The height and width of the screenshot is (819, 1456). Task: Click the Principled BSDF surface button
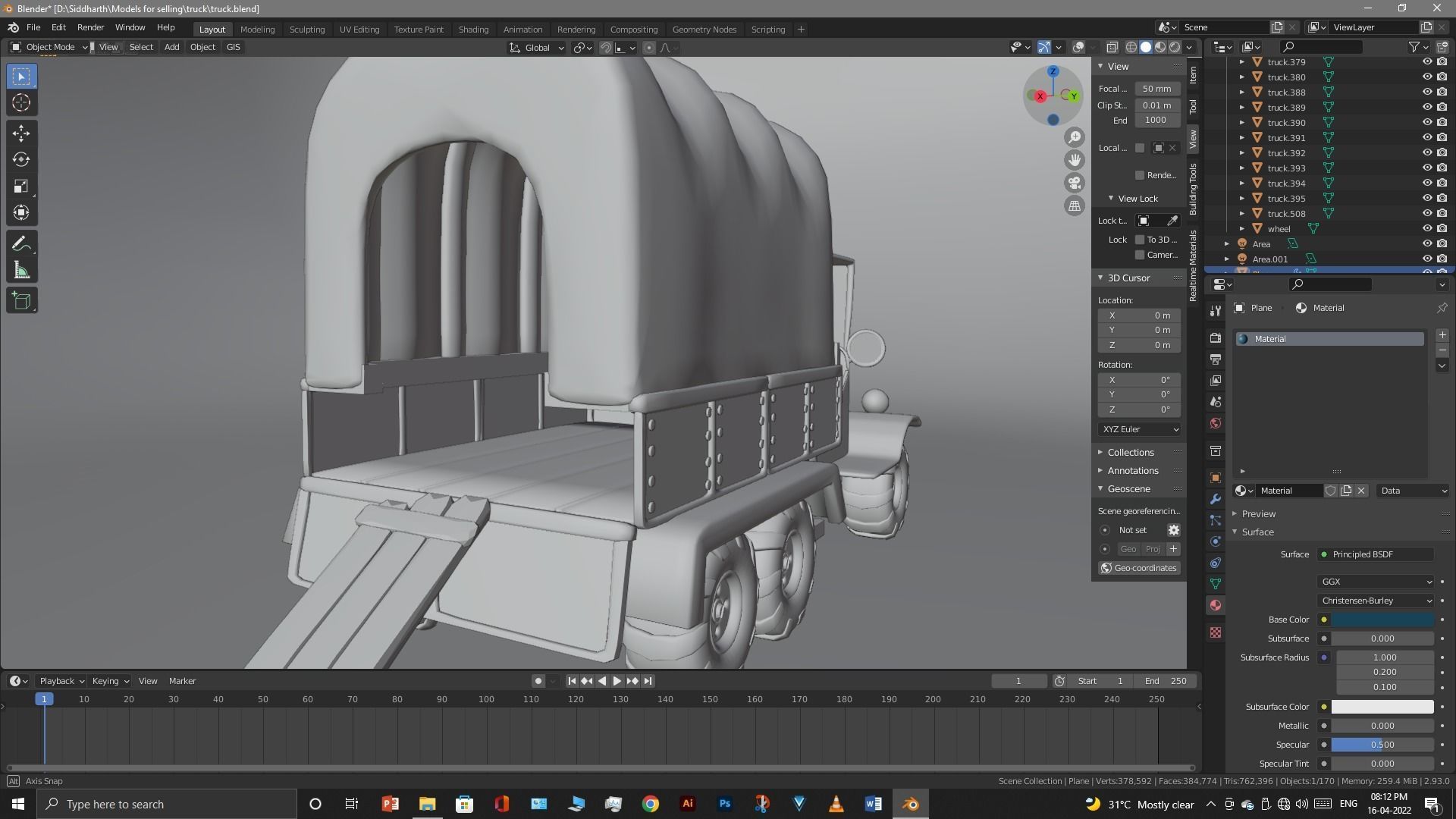pyautogui.click(x=1376, y=554)
